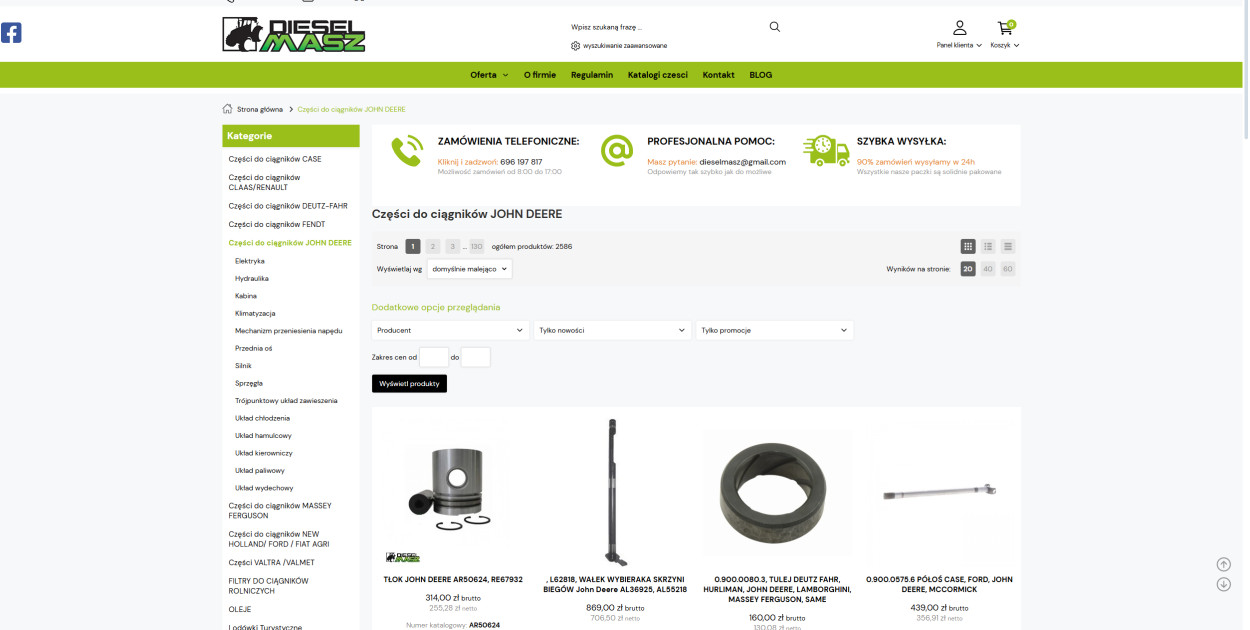Show 60 results per page
The width and height of the screenshot is (1250, 630).
click(1007, 269)
